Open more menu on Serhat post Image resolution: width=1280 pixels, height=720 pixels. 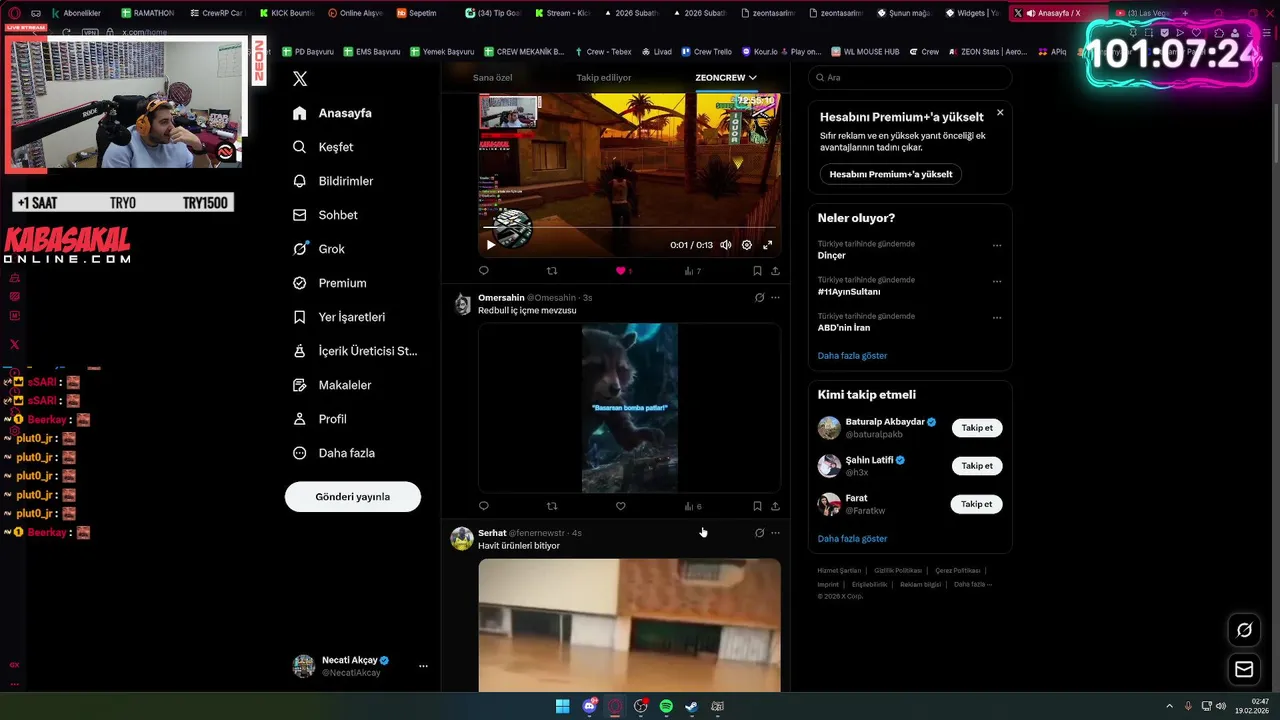point(775,533)
